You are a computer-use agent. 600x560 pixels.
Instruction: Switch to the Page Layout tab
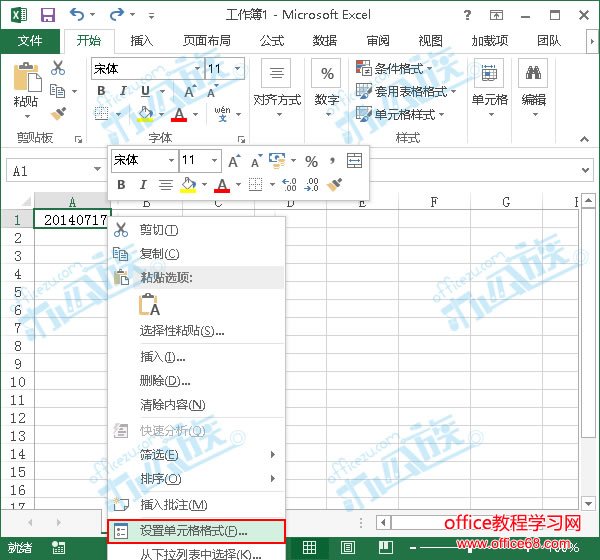(x=207, y=41)
